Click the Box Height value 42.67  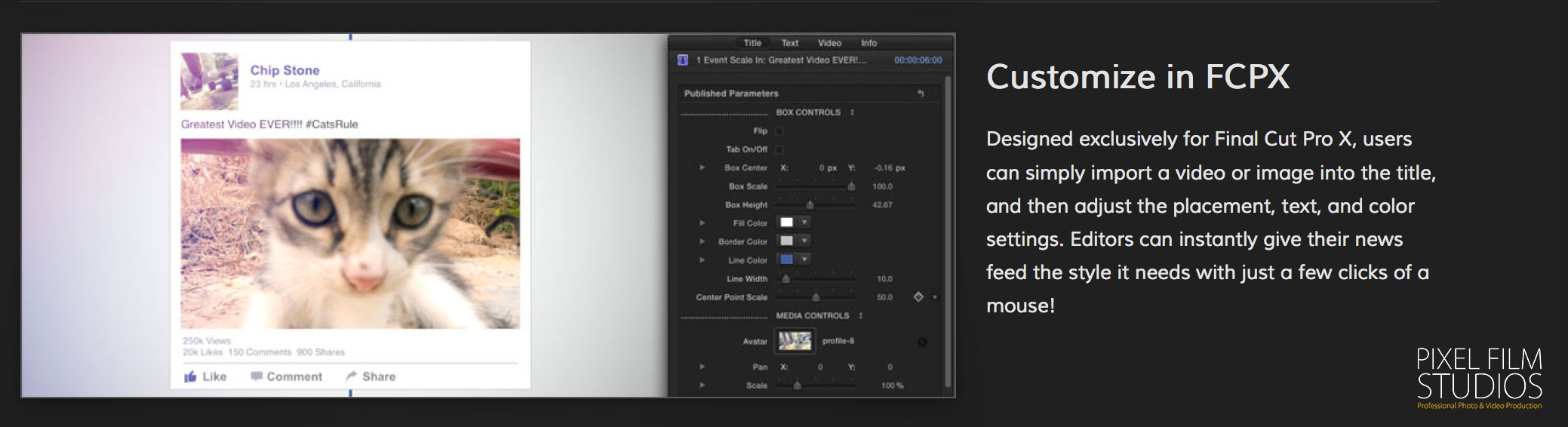[x=882, y=205]
